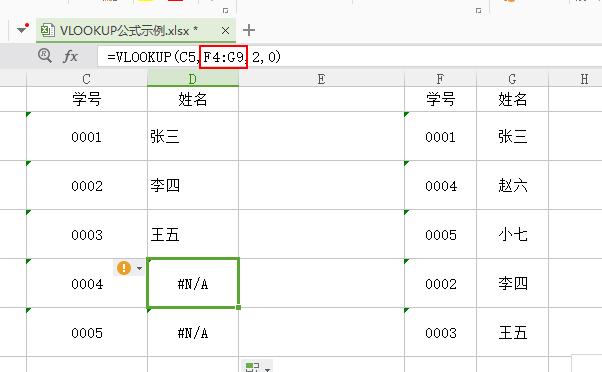Select cell with 0005 in column C
The image size is (602, 372).
point(87,332)
